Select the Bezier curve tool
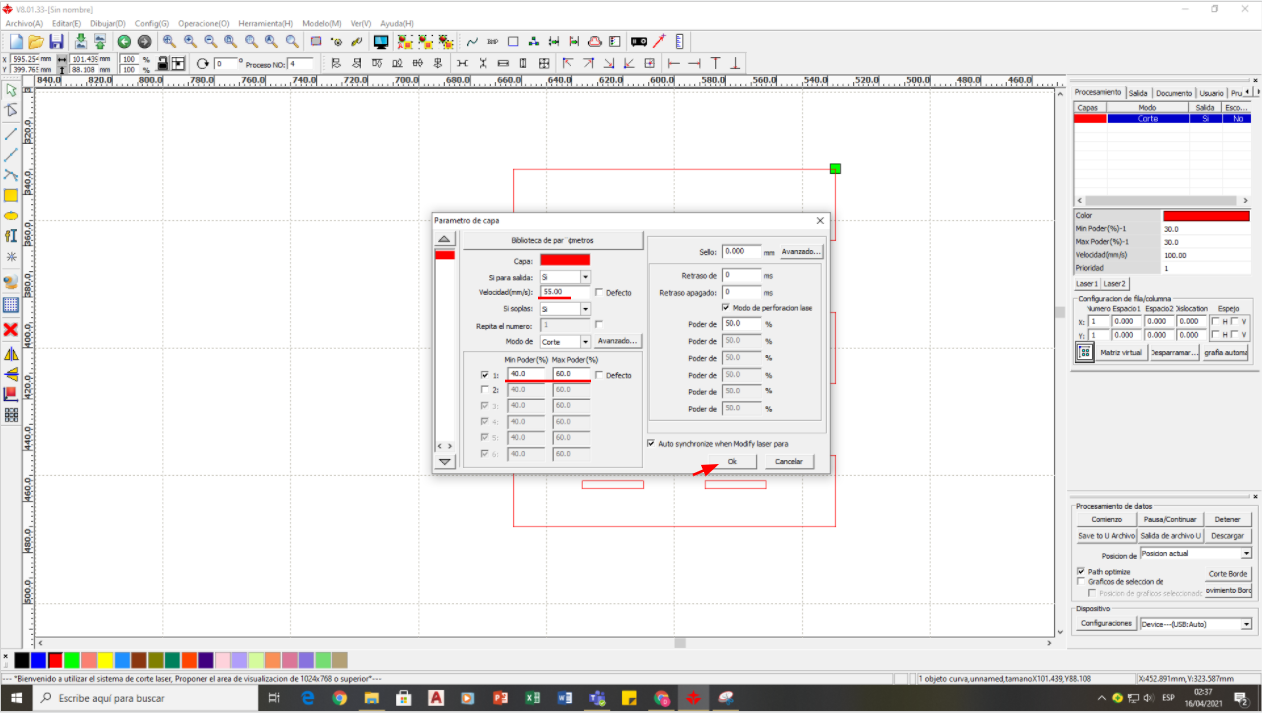Viewport: 1262px width, 713px height. point(11,175)
